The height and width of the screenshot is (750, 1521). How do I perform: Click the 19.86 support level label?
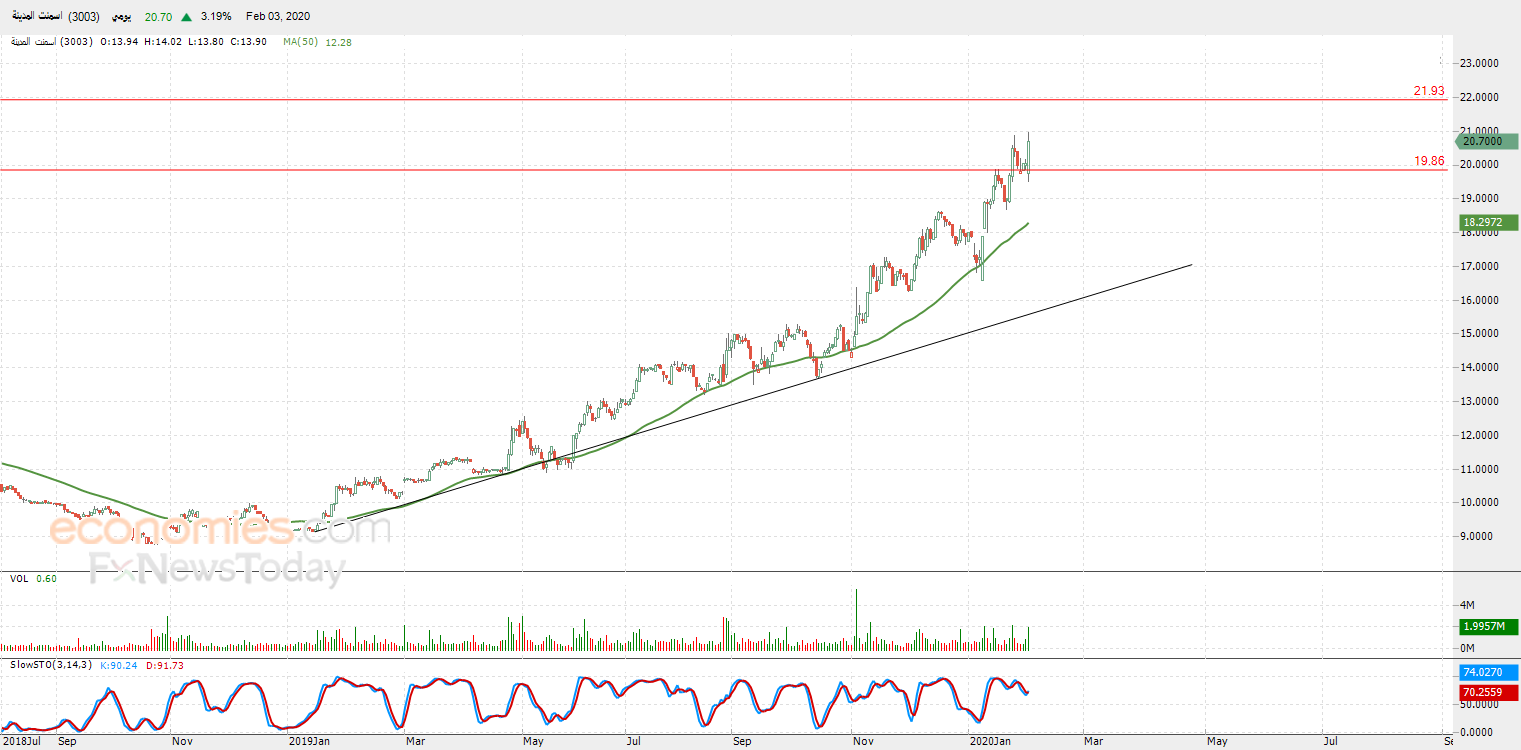coord(1429,161)
